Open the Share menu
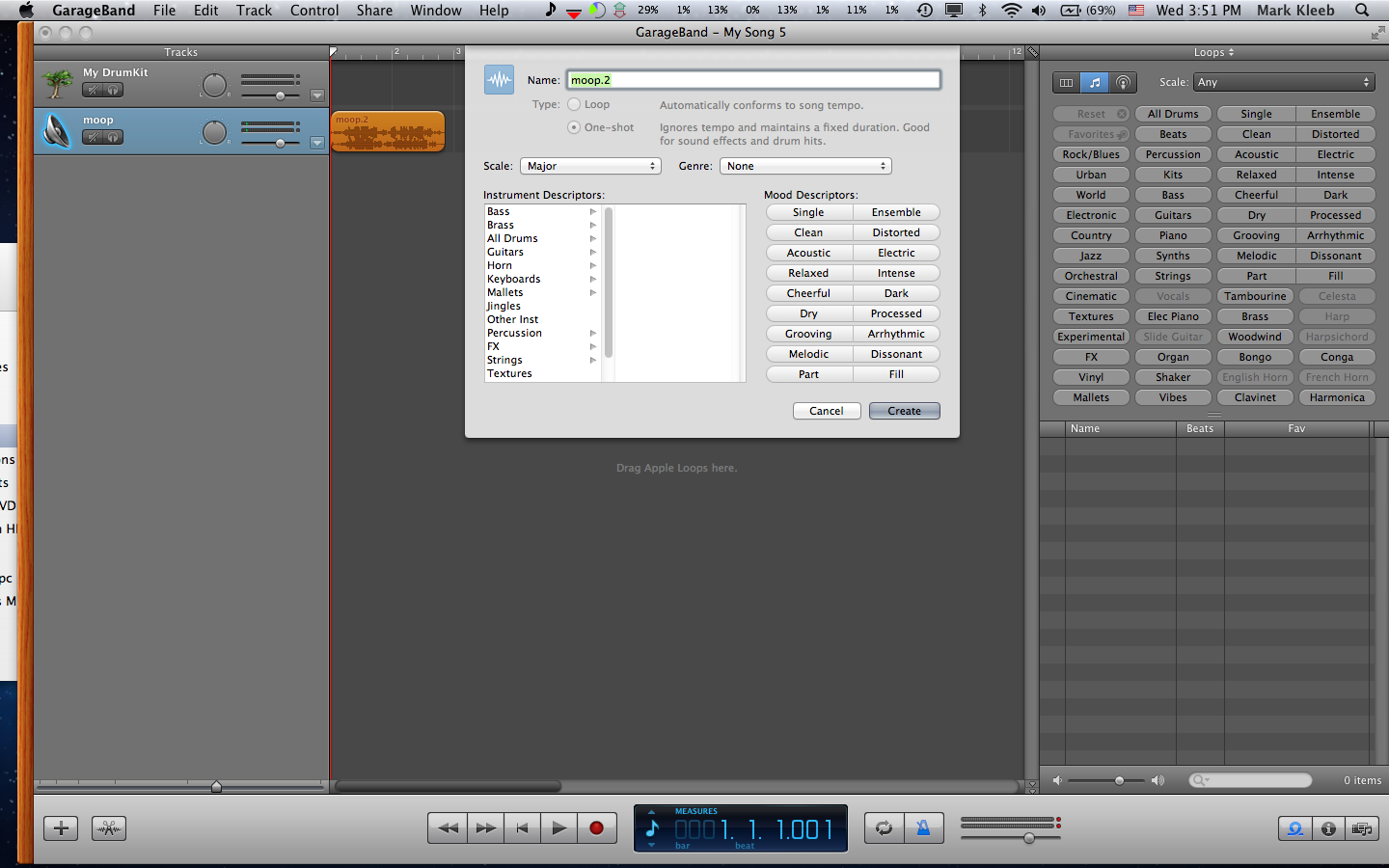Image resolution: width=1389 pixels, height=868 pixels. (374, 11)
